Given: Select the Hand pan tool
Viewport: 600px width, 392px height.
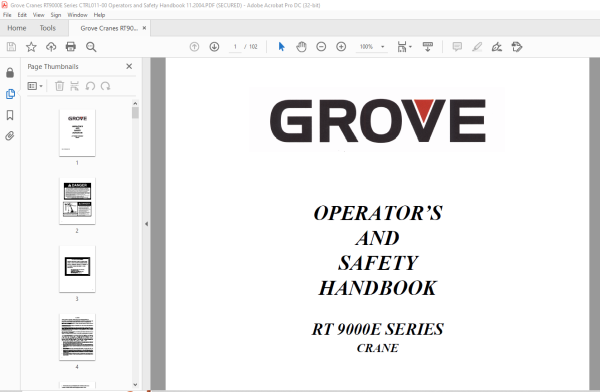Looking at the screenshot, I should click(x=302, y=47).
